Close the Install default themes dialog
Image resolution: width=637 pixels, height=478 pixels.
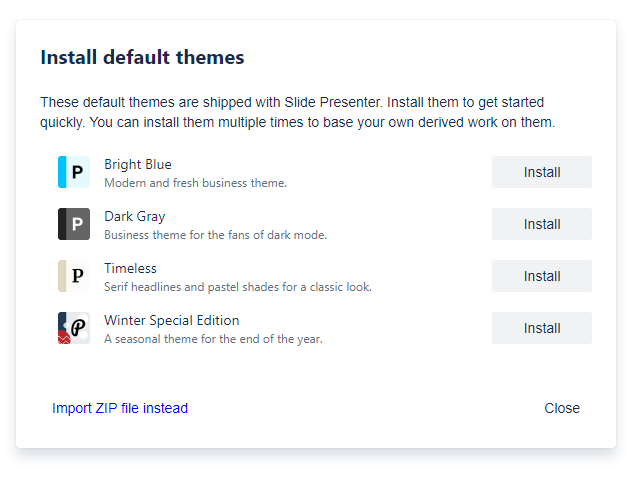[562, 408]
